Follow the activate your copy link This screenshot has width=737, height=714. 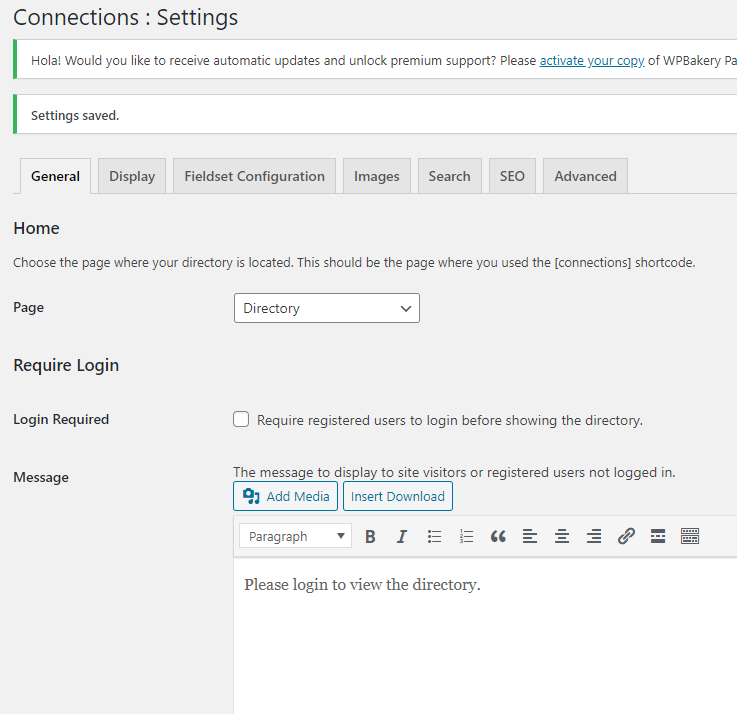click(x=592, y=61)
